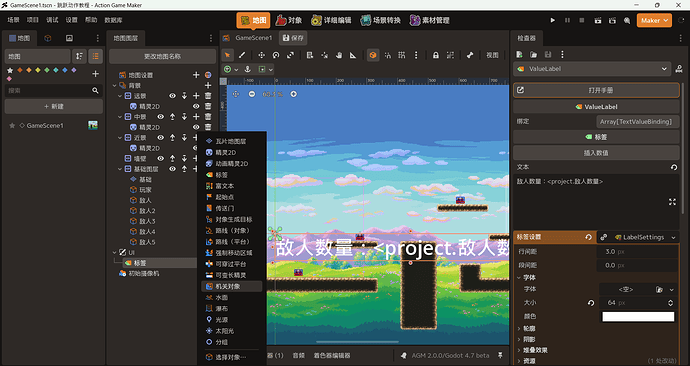Click the 新建 button
Screen dimensions: 690x366
54,106
